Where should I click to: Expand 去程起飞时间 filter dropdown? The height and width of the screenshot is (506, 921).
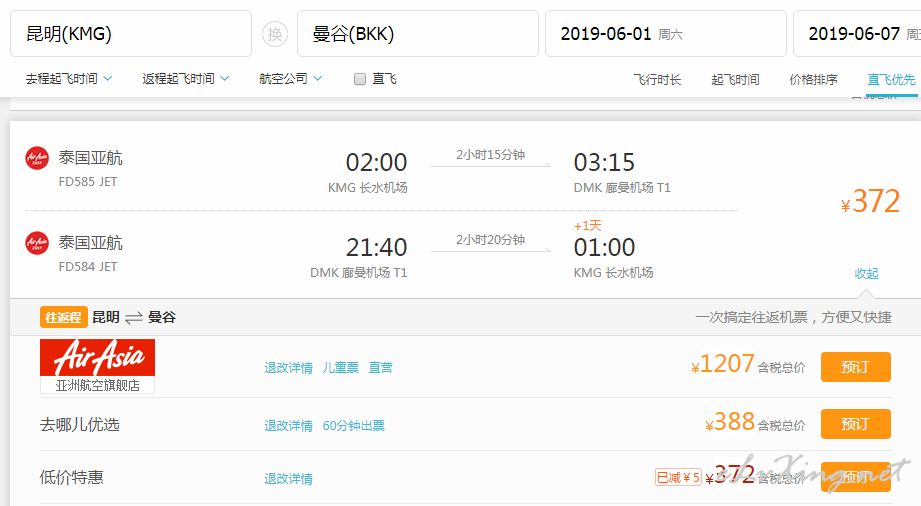(69, 79)
